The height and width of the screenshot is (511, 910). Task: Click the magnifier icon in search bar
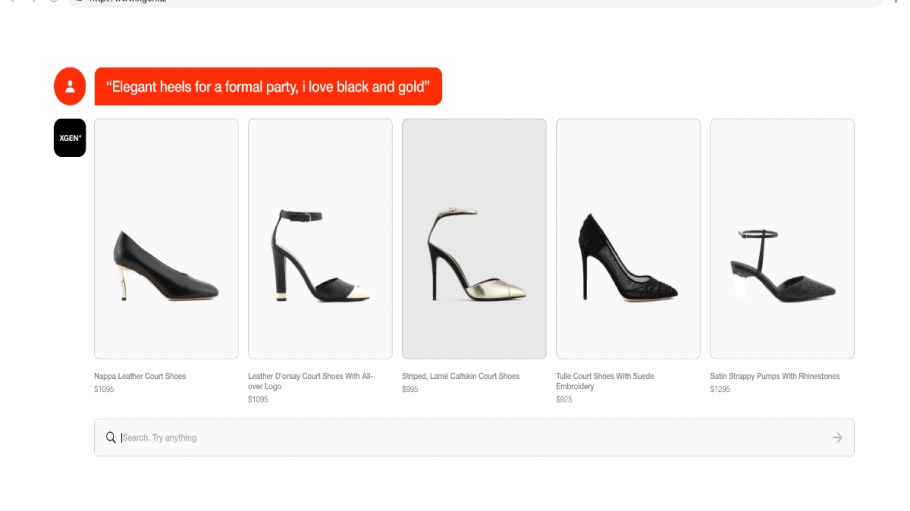110,437
